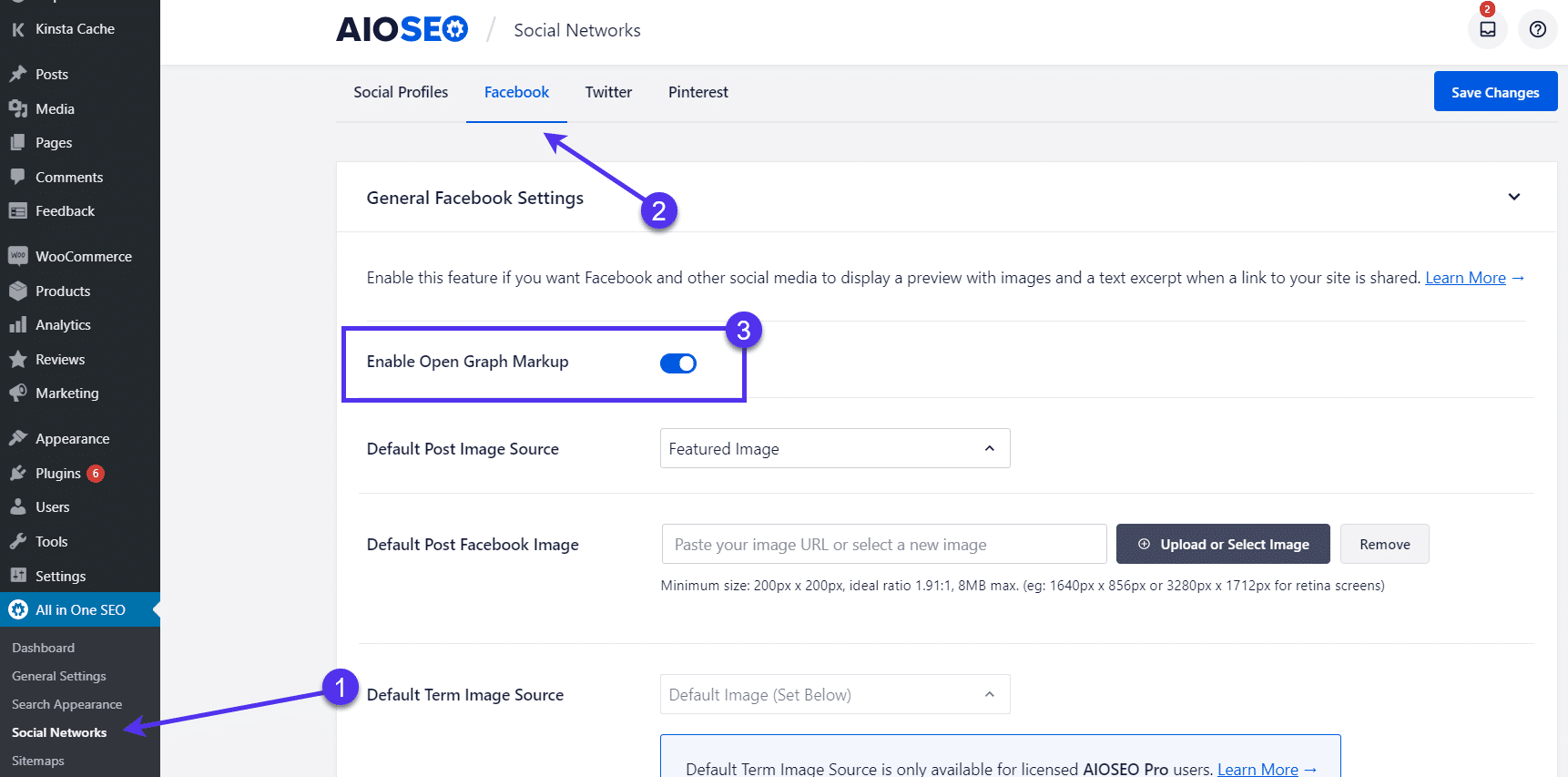
Task: Click the Settings sliders icon
Action: (x=18, y=576)
